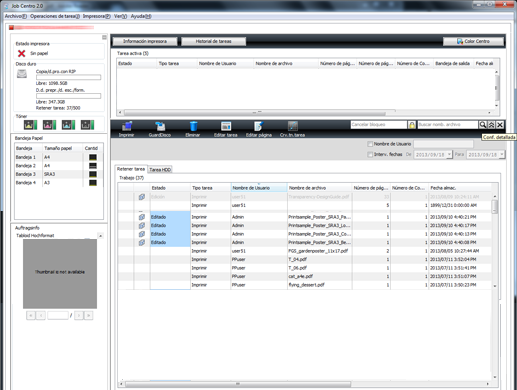Click the X clear search icon
The width and height of the screenshot is (517, 390).
point(500,125)
